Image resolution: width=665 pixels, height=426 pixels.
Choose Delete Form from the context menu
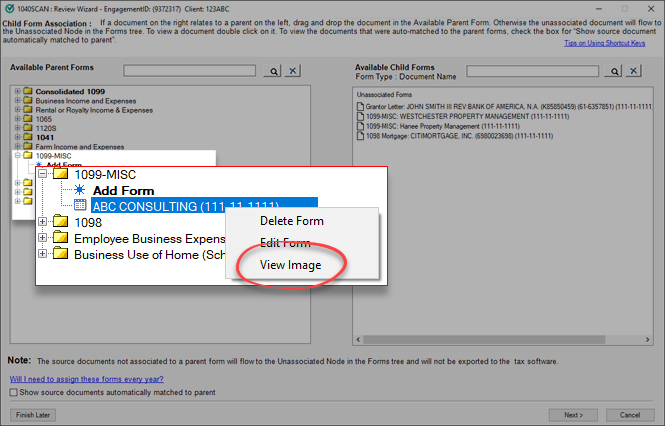291,221
